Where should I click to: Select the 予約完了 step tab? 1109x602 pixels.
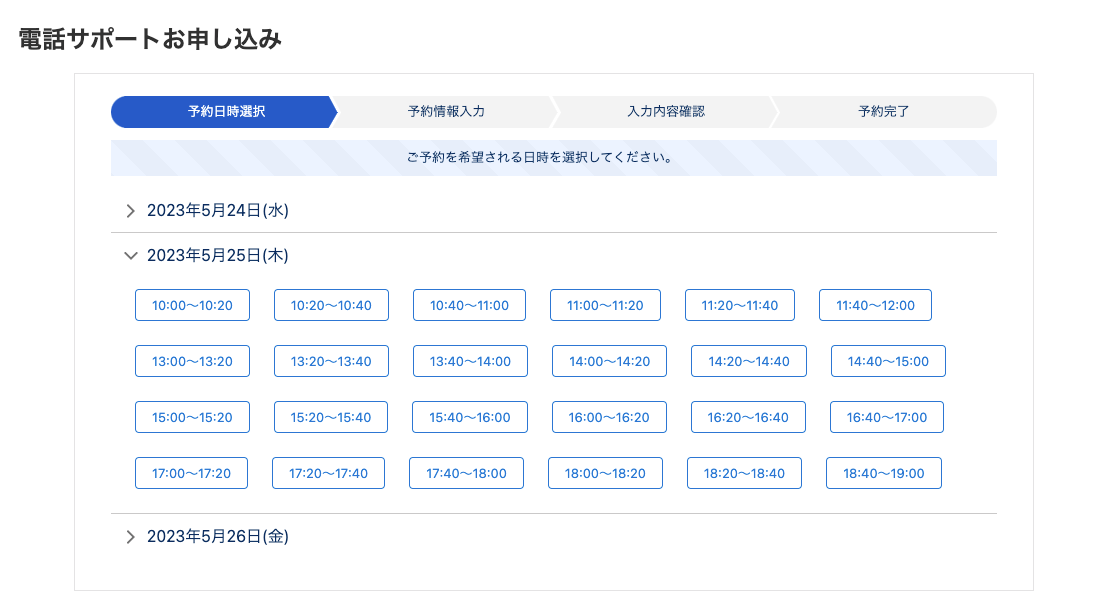pyautogui.click(x=884, y=112)
